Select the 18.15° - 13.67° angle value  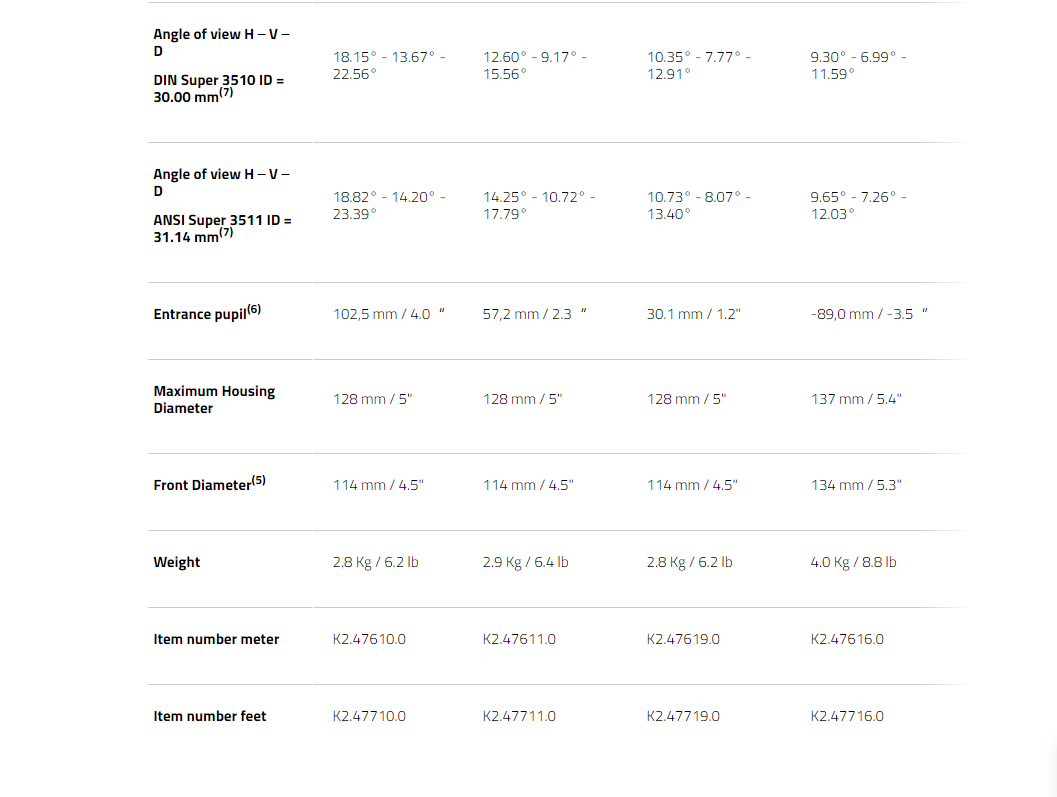[x=389, y=65]
